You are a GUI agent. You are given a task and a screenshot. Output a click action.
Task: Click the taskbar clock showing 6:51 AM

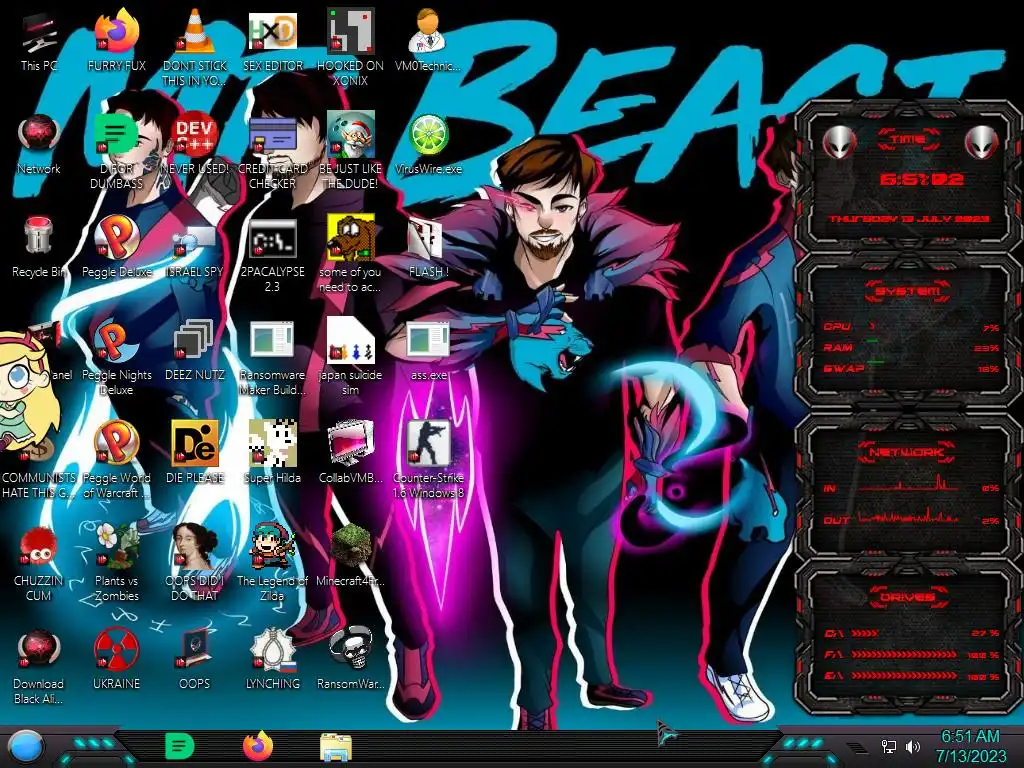click(970, 746)
